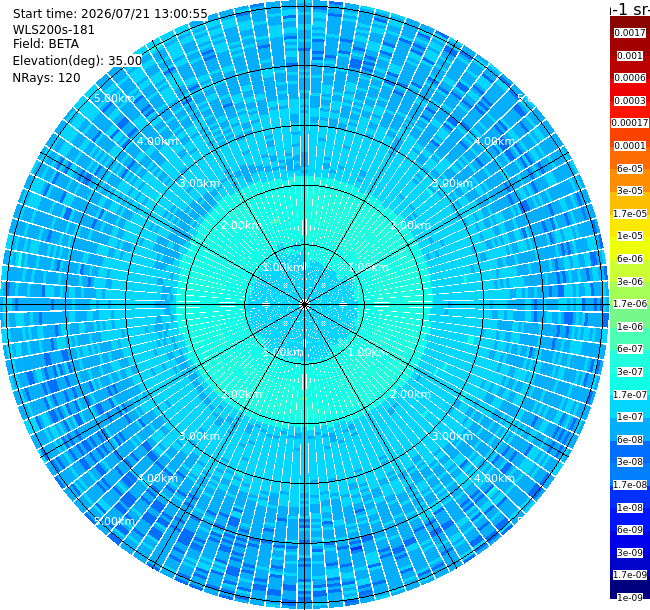
Task: Click the polar plot center origin
Action: [305, 305]
